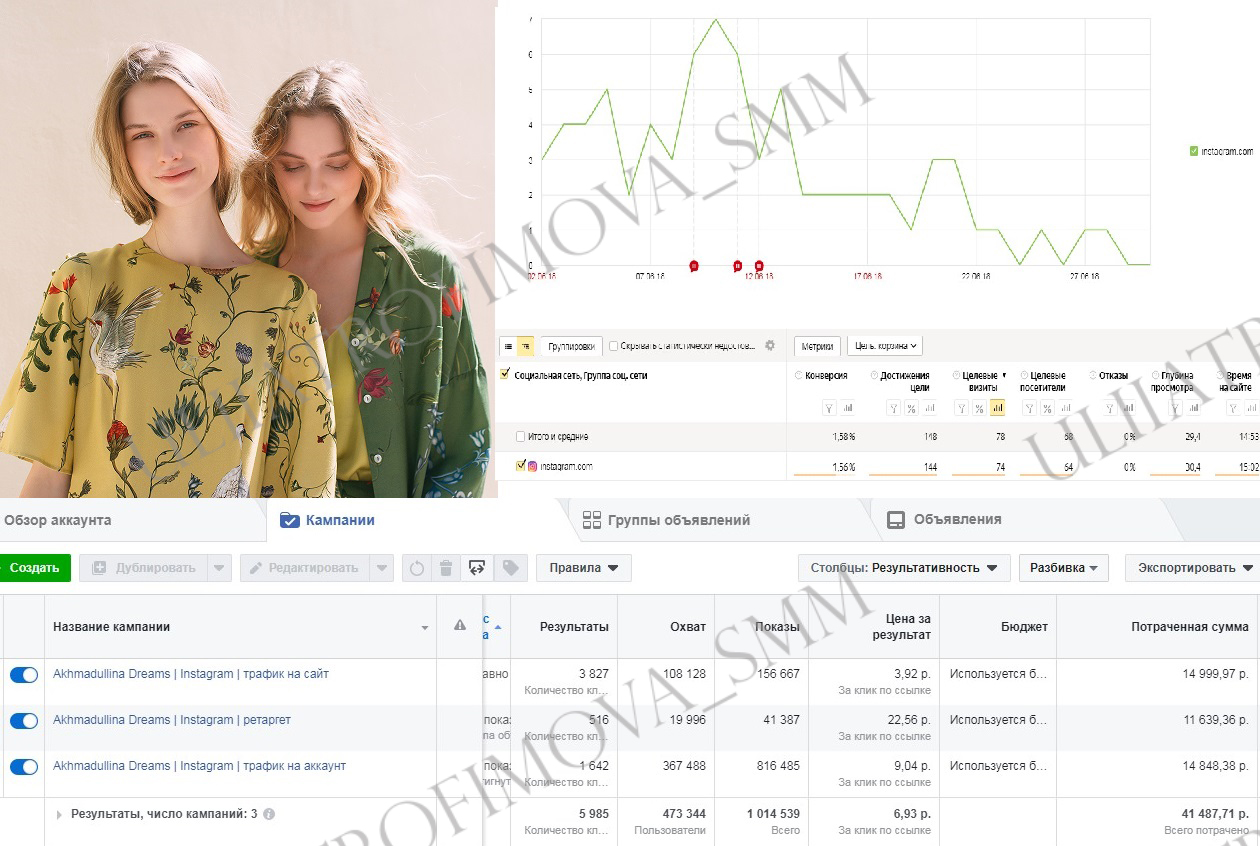This screenshot has width=1260, height=846.
Task: Click the preview arrows icon in toolbar
Action: tap(477, 568)
